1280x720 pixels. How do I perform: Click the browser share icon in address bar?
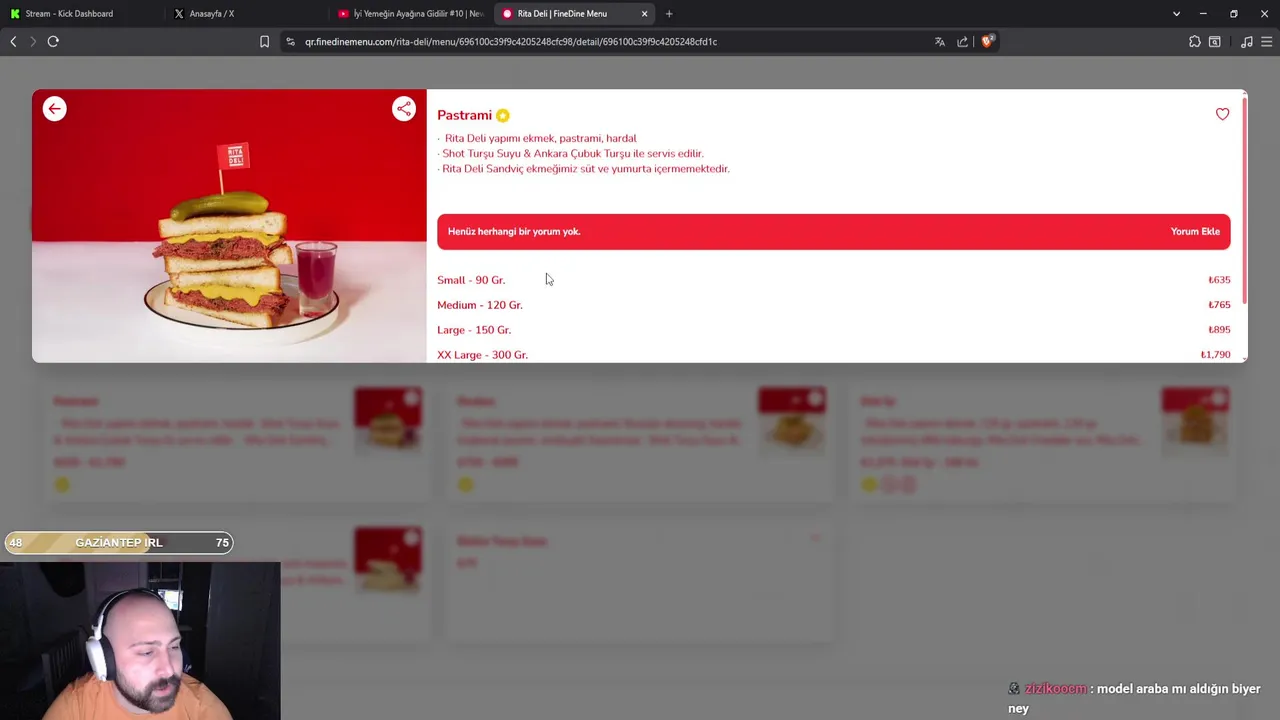click(x=962, y=41)
